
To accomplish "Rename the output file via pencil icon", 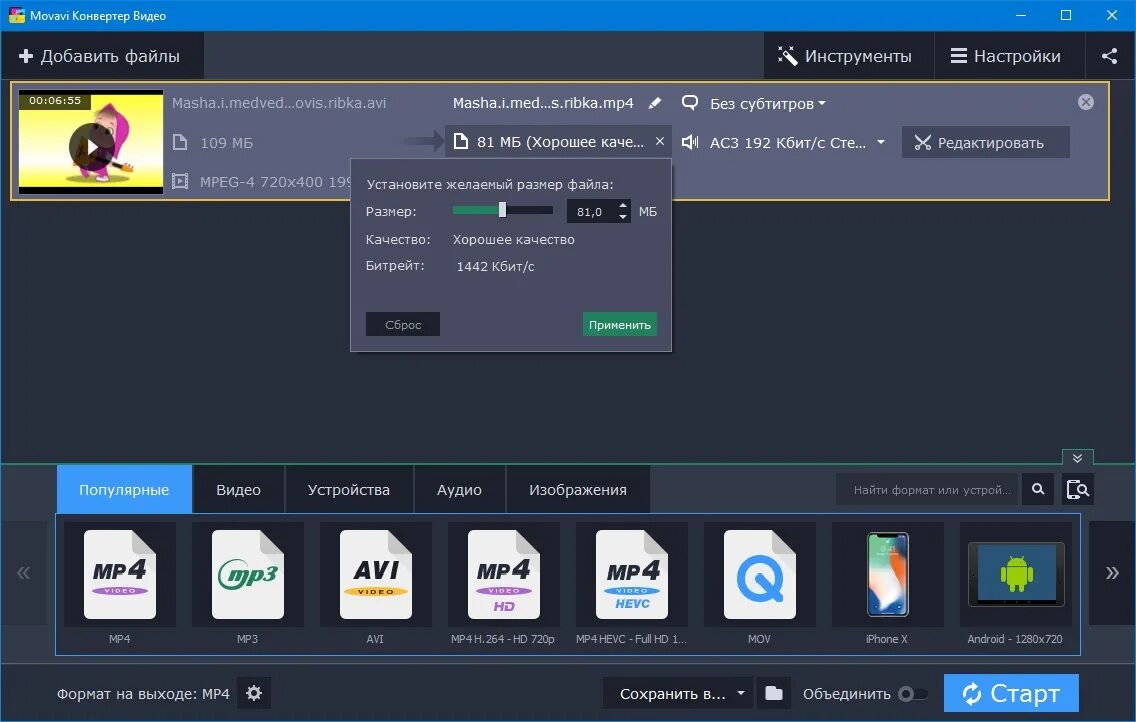I will (x=655, y=102).
